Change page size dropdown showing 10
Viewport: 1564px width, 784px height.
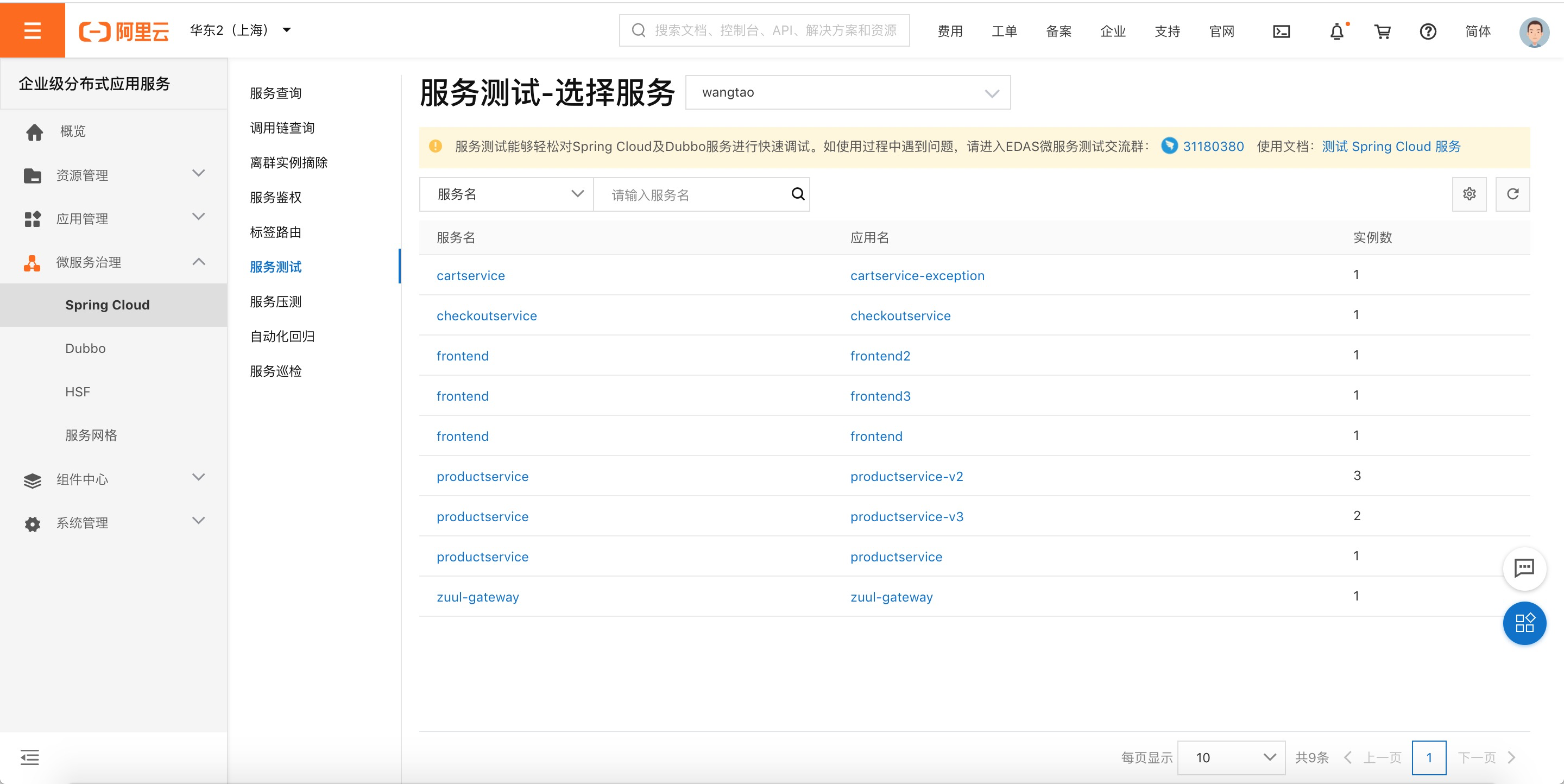tap(1231, 757)
